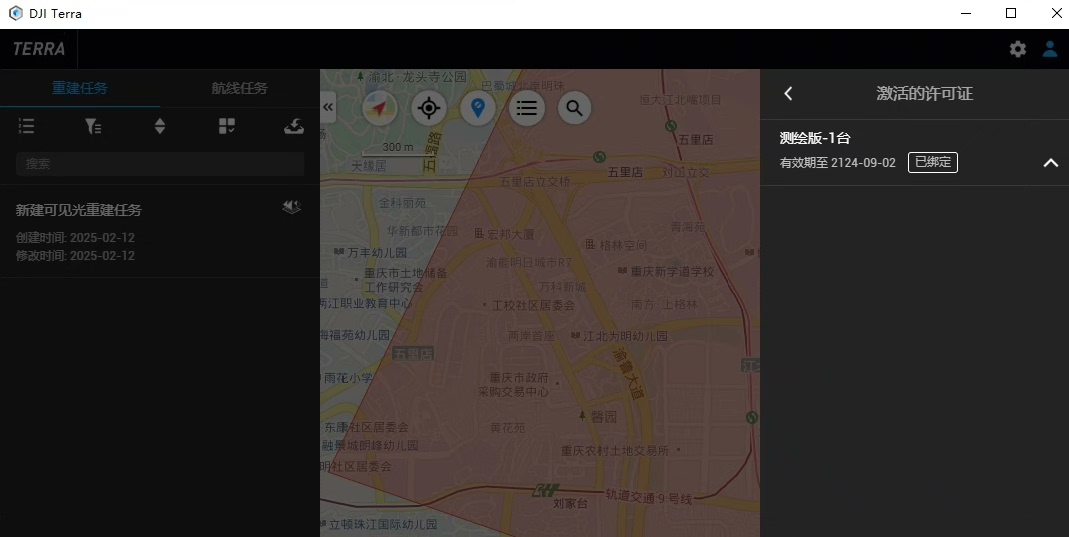Click the TERRA logo
The image size is (1069, 537).
(39, 49)
